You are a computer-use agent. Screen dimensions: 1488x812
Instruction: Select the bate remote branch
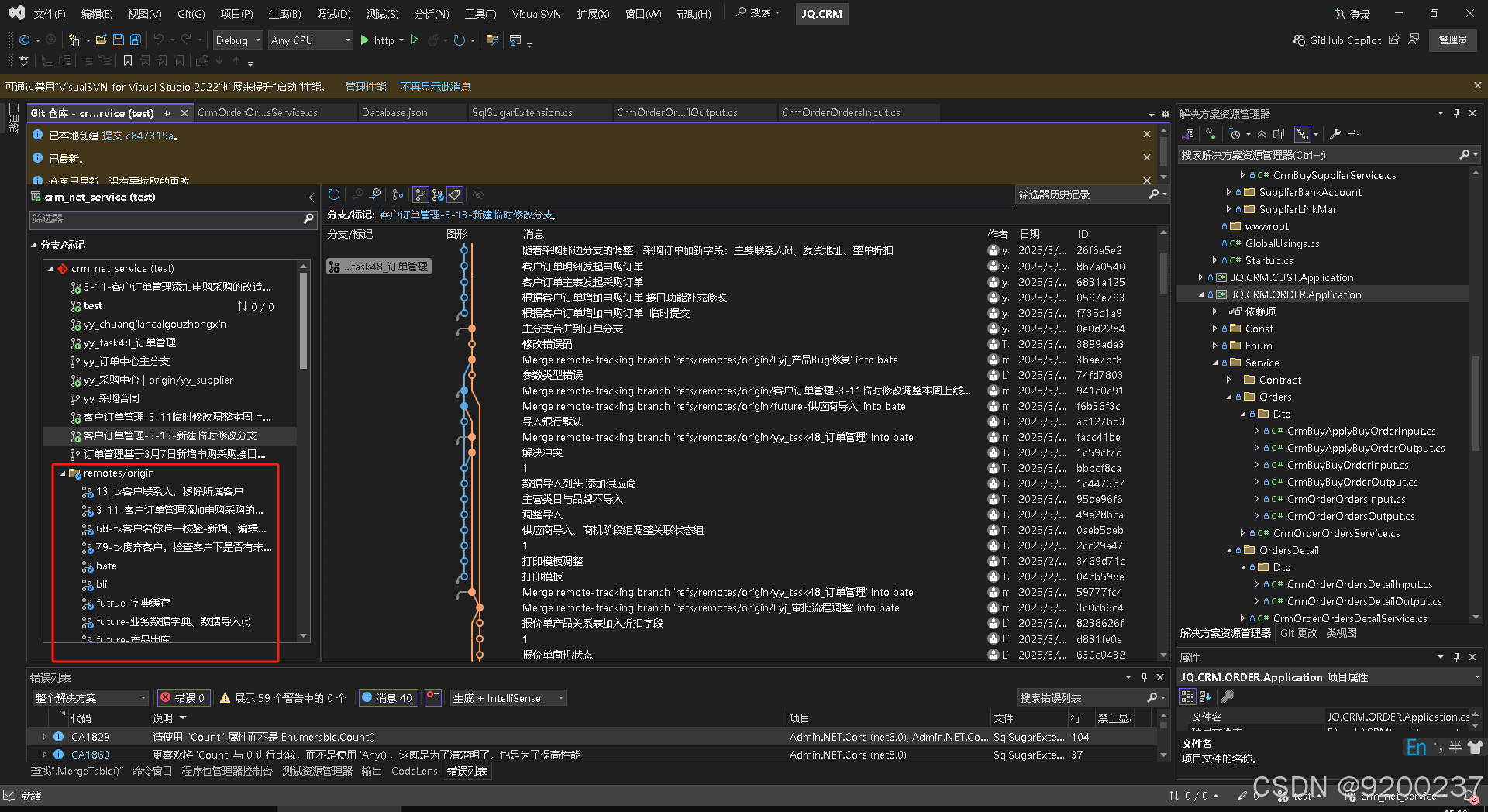tap(106, 566)
